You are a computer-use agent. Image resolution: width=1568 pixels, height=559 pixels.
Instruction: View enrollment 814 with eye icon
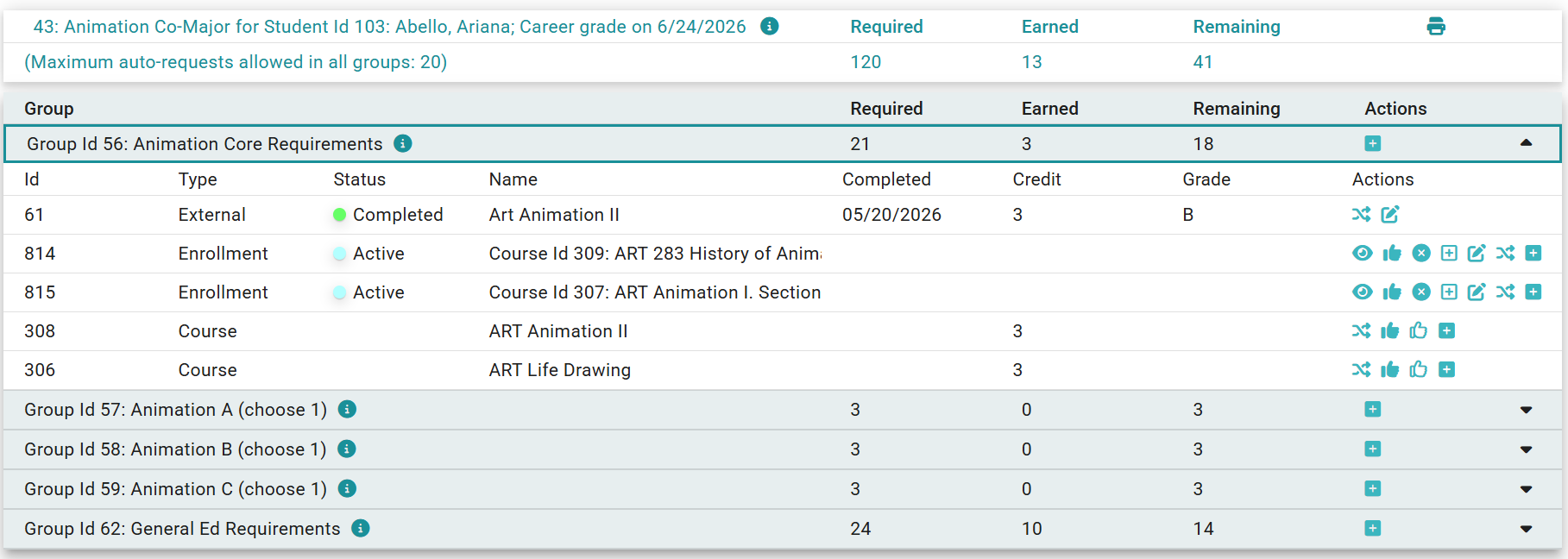click(1363, 253)
